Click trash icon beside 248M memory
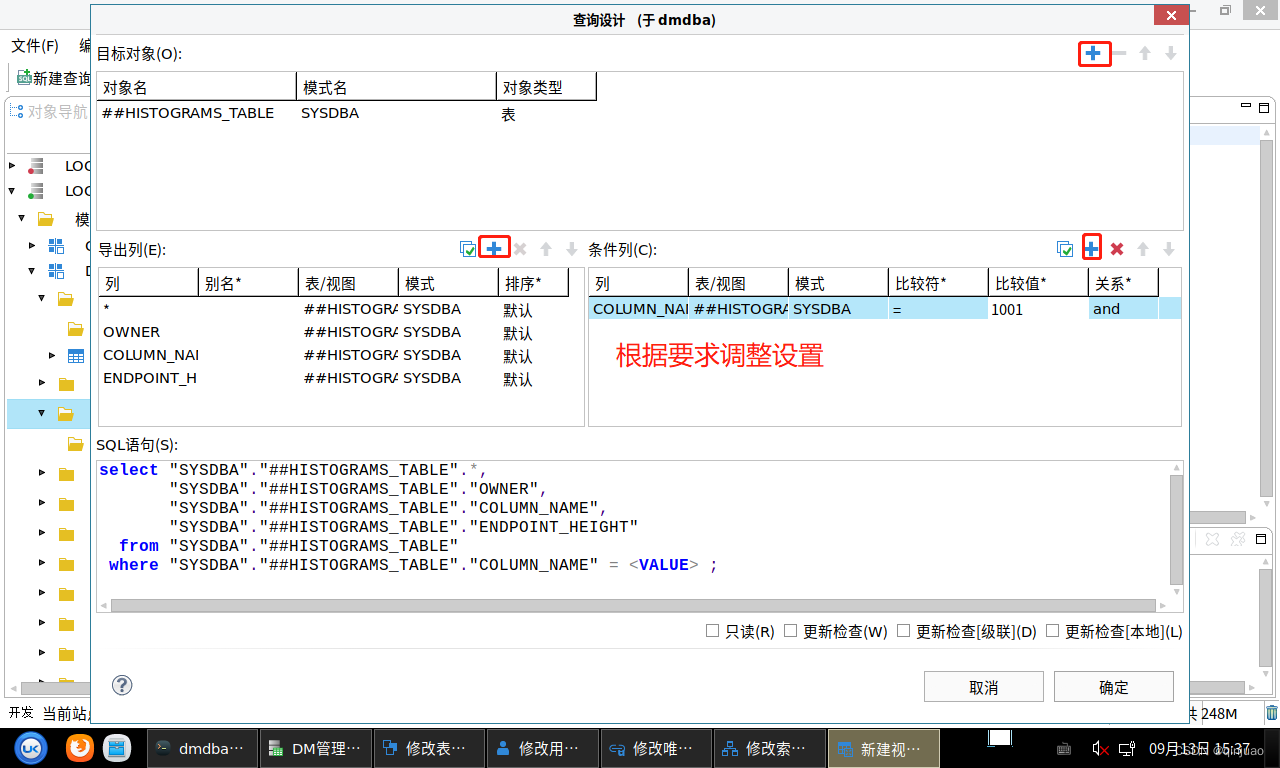The height and width of the screenshot is (768, 1280). pyautogui.click(x=1271, y=713)
